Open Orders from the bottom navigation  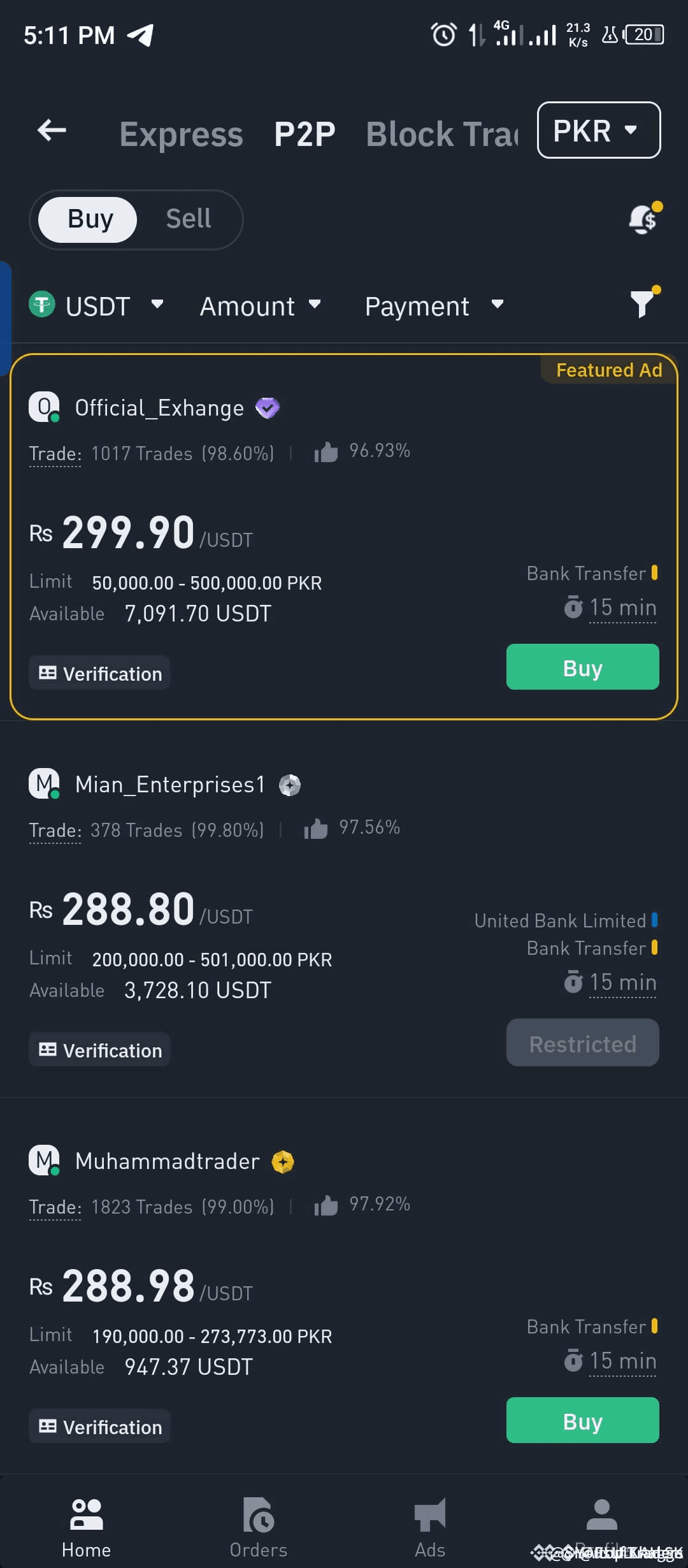tap(258, 1523)
